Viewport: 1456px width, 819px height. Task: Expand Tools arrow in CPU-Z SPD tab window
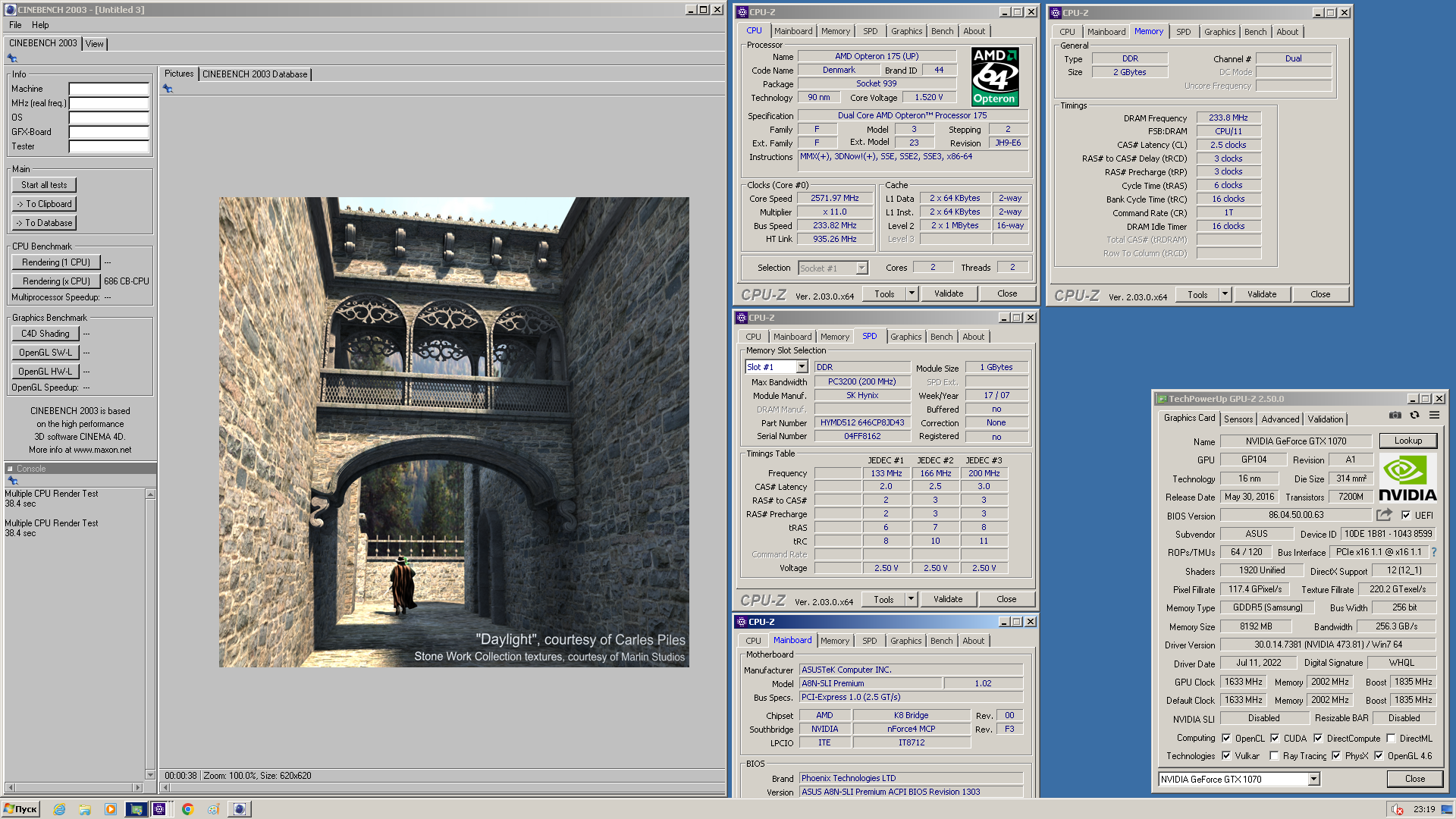pos(911,599)
